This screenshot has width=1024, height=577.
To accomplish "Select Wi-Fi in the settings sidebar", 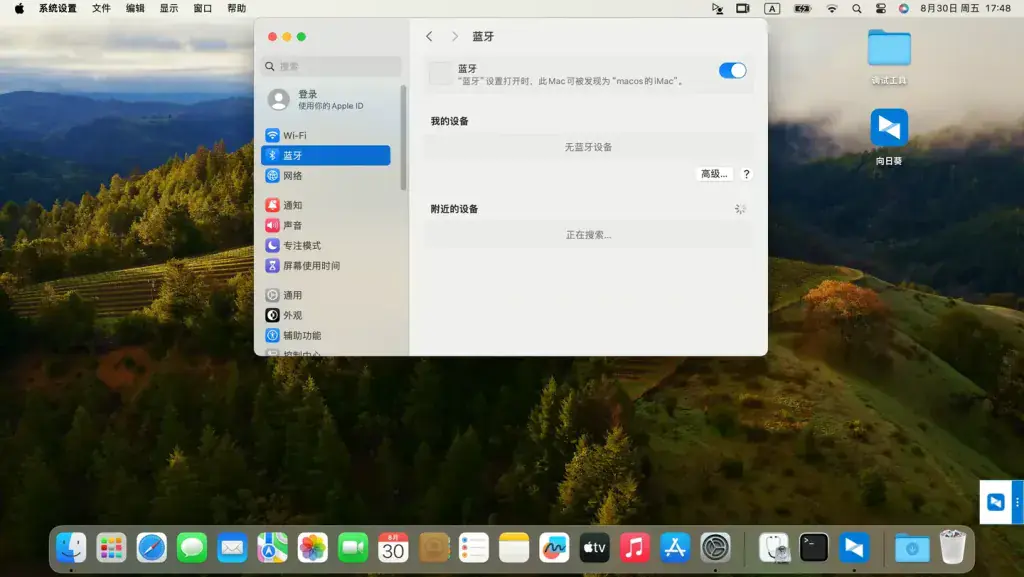I will point(326,135).
